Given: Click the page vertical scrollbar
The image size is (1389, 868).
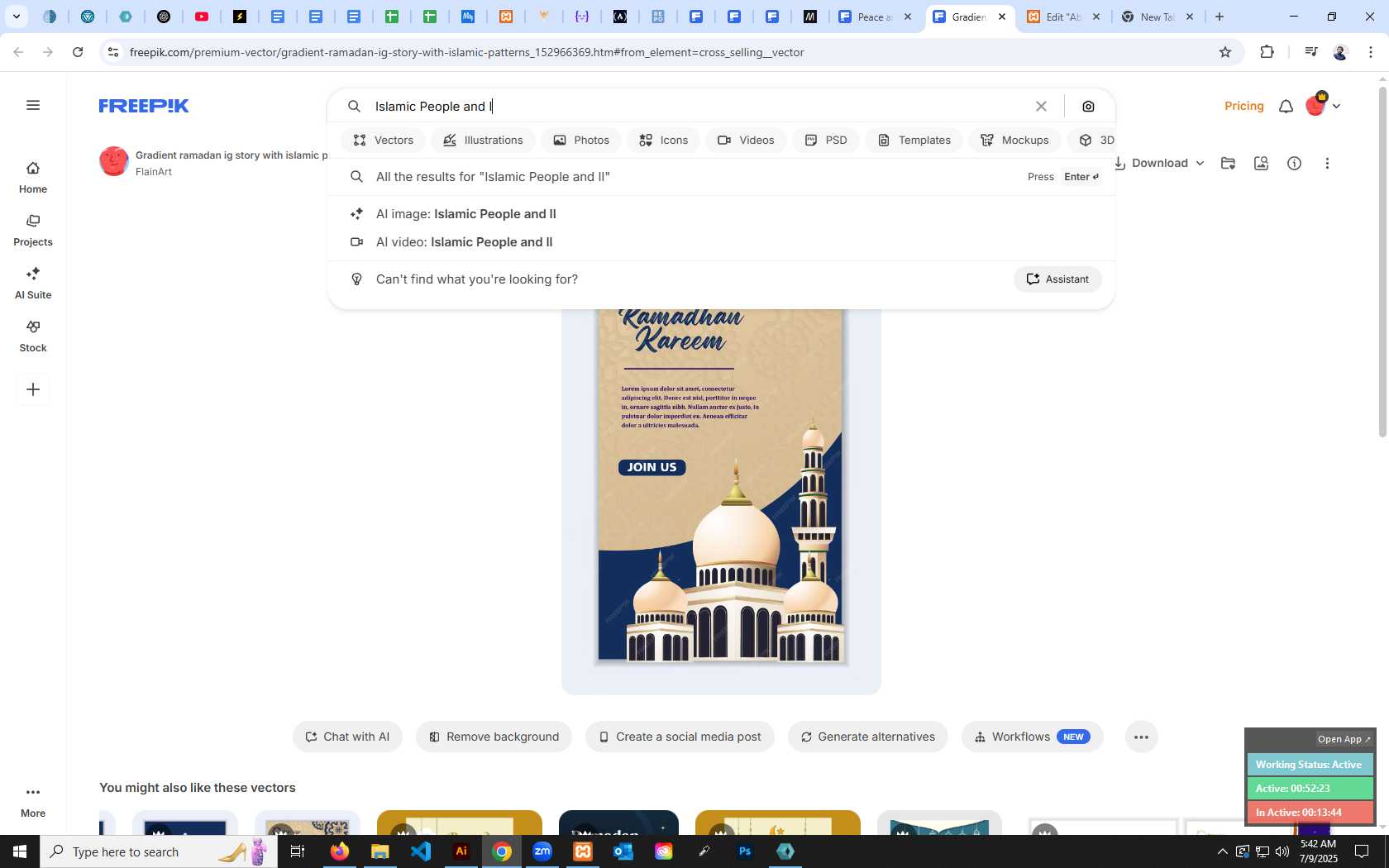Looking at the screenshot, I should 1382,261.
